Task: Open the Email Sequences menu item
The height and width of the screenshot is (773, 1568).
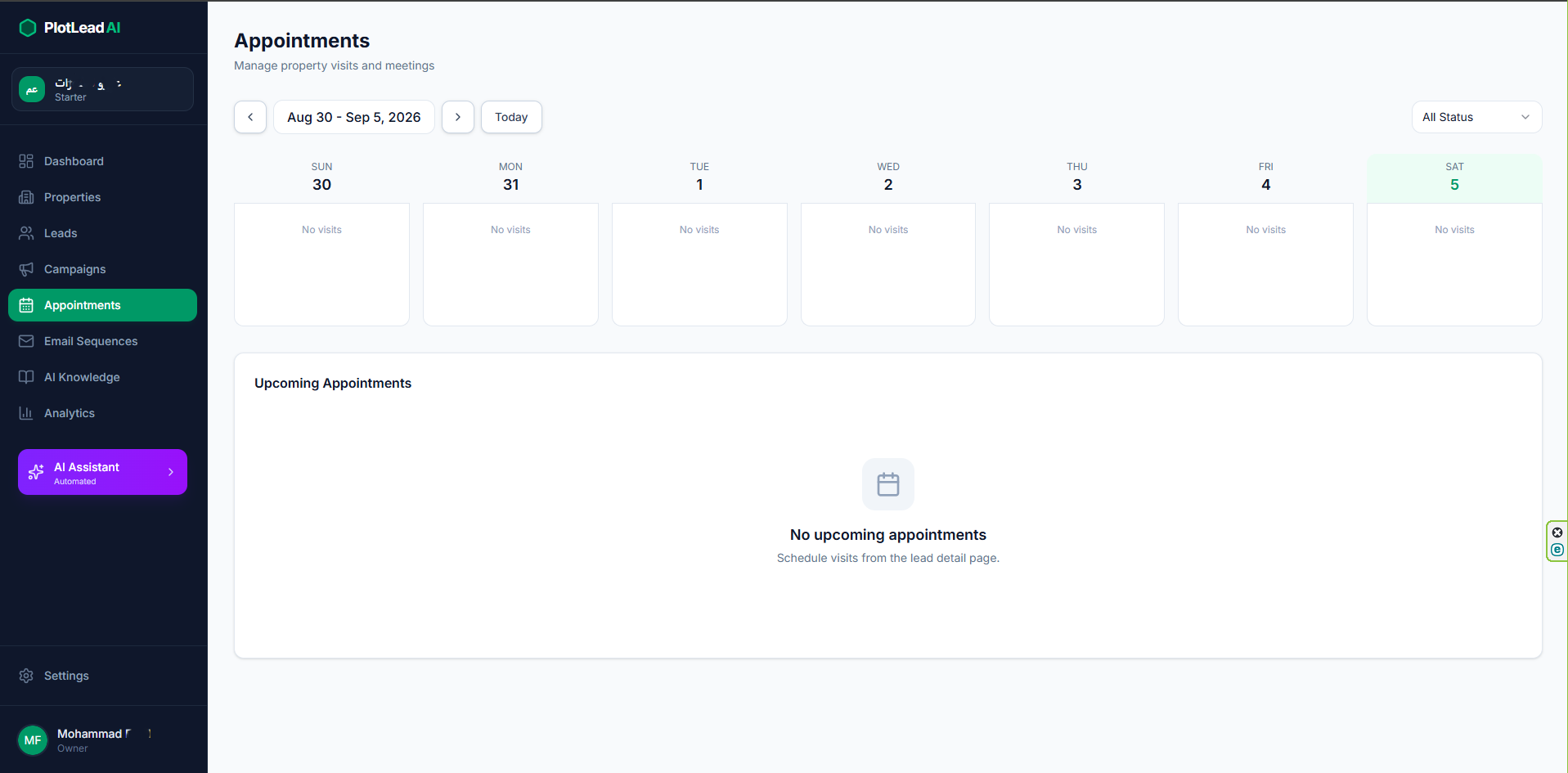Action: (x=102, y=341)
